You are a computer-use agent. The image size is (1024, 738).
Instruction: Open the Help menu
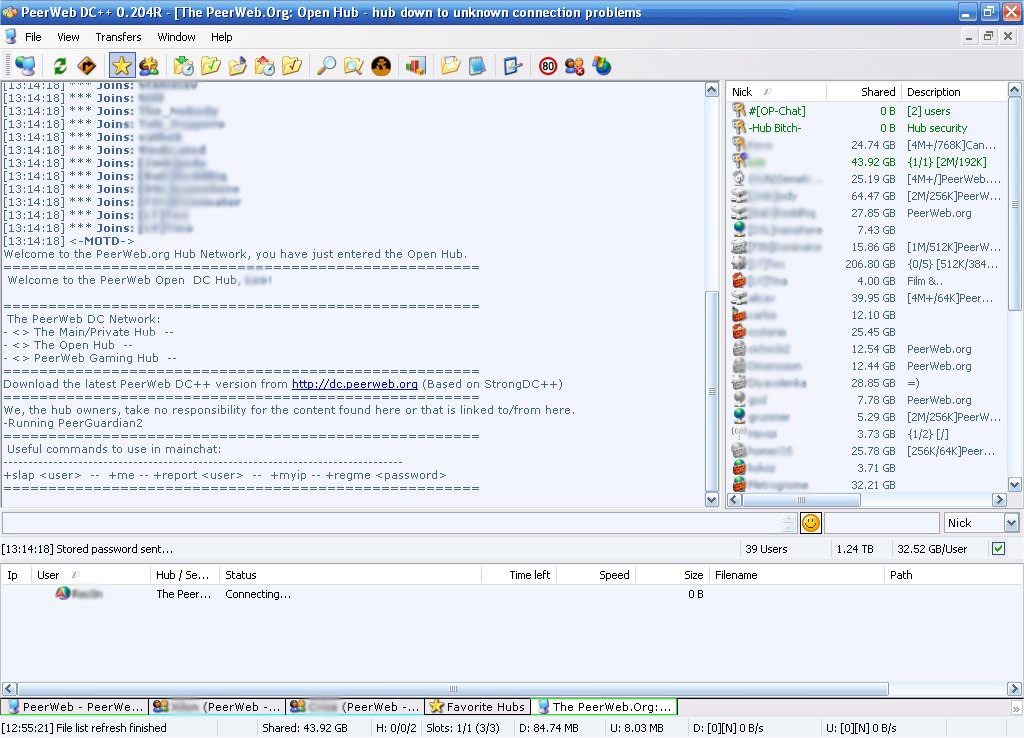pyautogui.click(x=221, y=37)
